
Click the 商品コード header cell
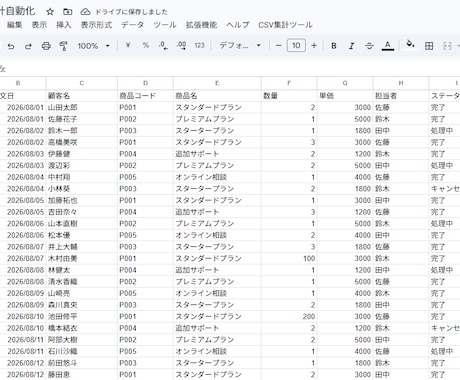145,96
